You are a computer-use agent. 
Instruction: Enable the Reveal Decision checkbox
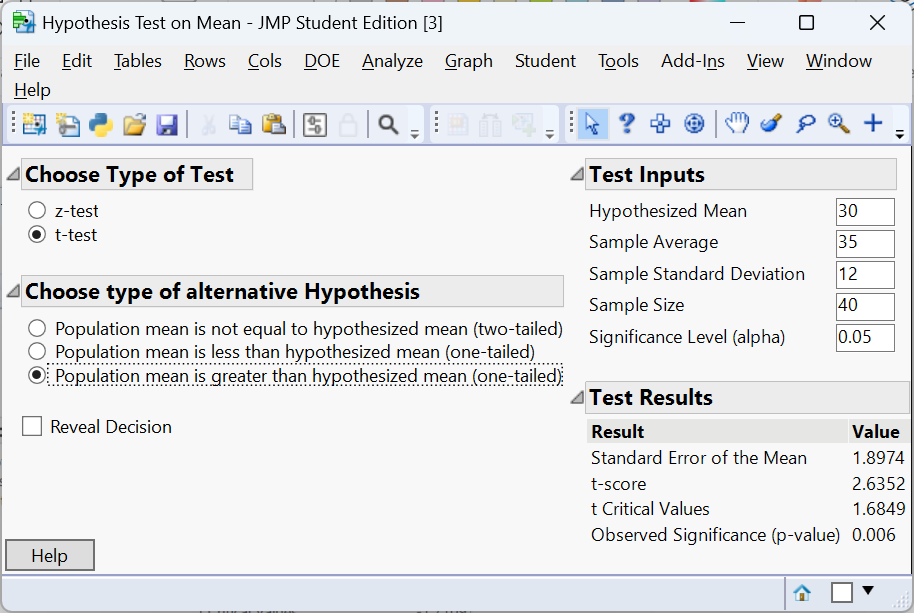click(32, 427)
